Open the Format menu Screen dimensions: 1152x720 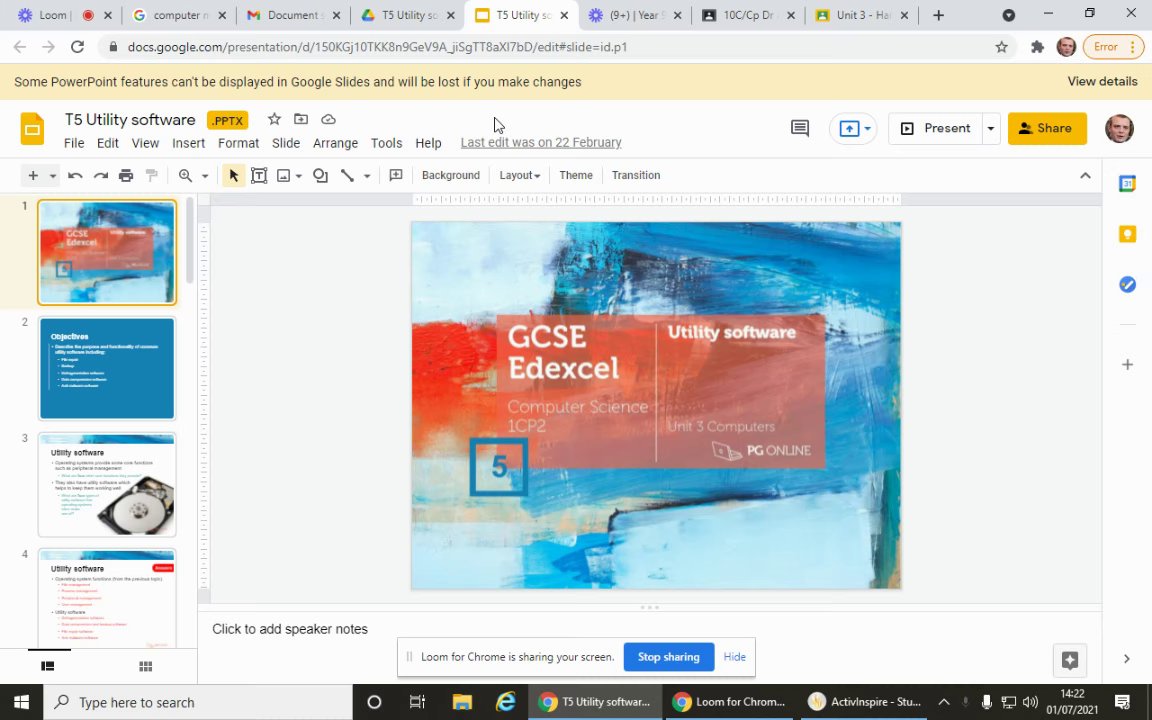click(x=238, y=143)
